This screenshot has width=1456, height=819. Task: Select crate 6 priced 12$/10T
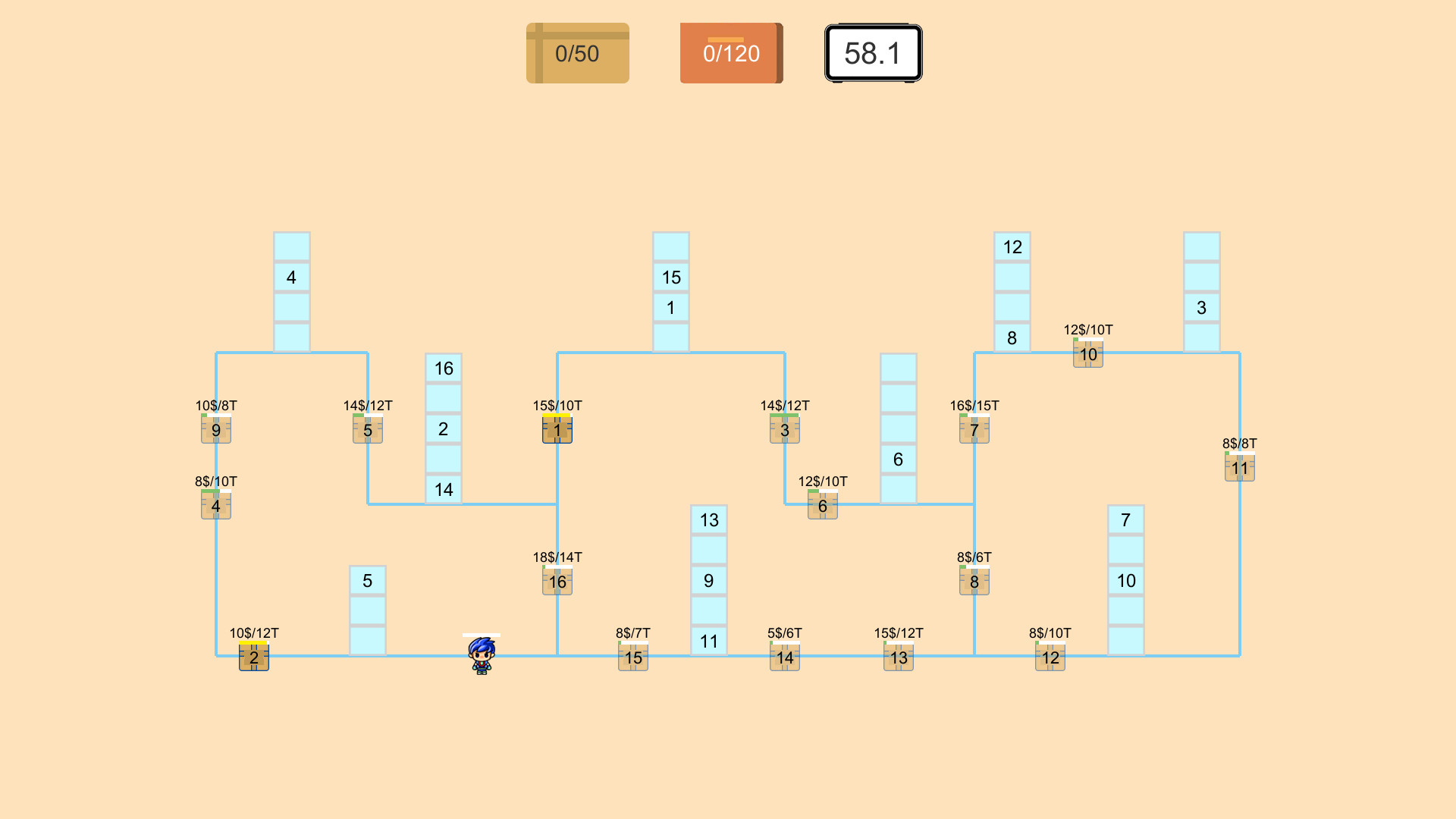[822, 505]
